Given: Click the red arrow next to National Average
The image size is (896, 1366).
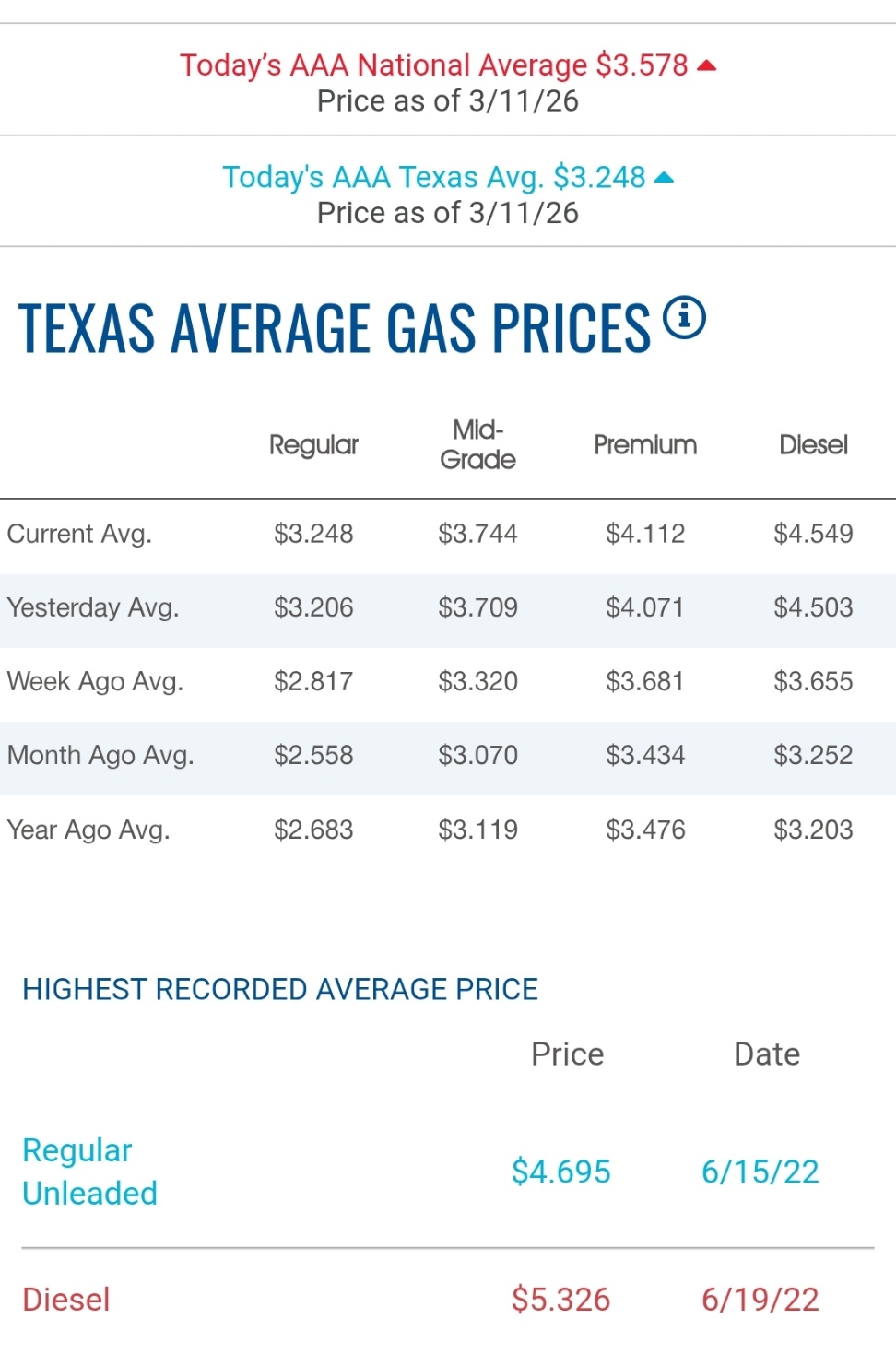Looking at the screenshot, I should (707, 65).
